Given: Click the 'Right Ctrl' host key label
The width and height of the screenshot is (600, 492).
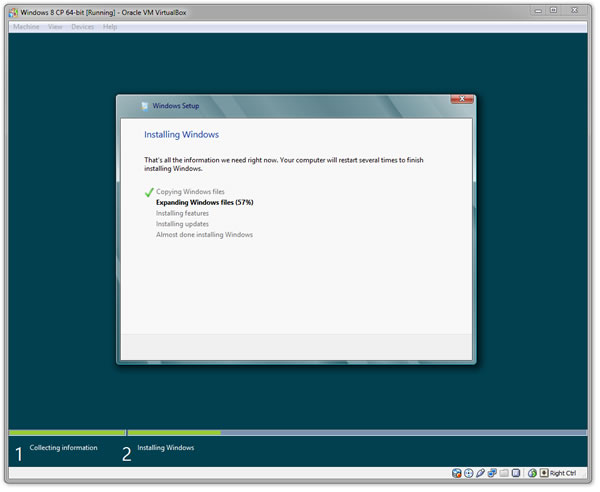Looking at the screenshot, I should [x=562, y=473].
